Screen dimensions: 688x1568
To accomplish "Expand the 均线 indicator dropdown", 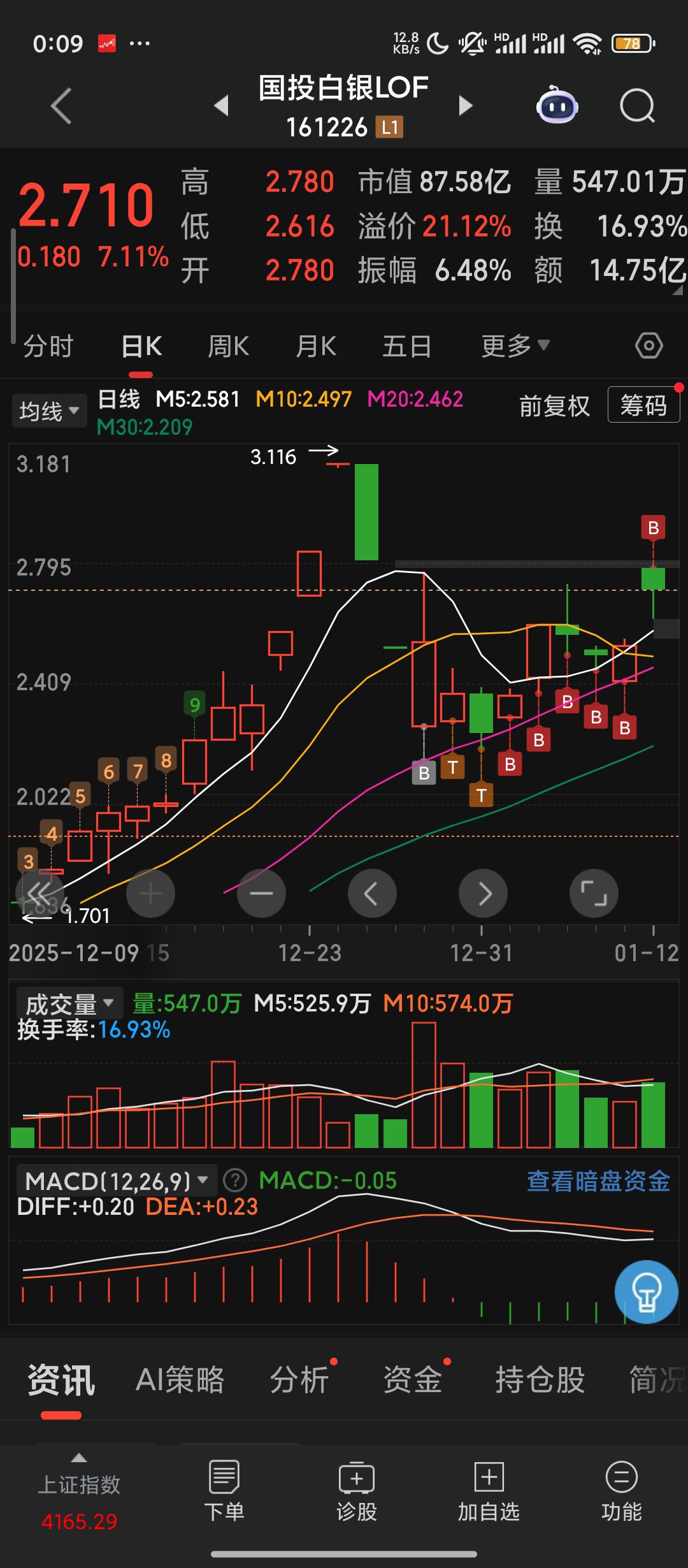I will click(49, 410).
